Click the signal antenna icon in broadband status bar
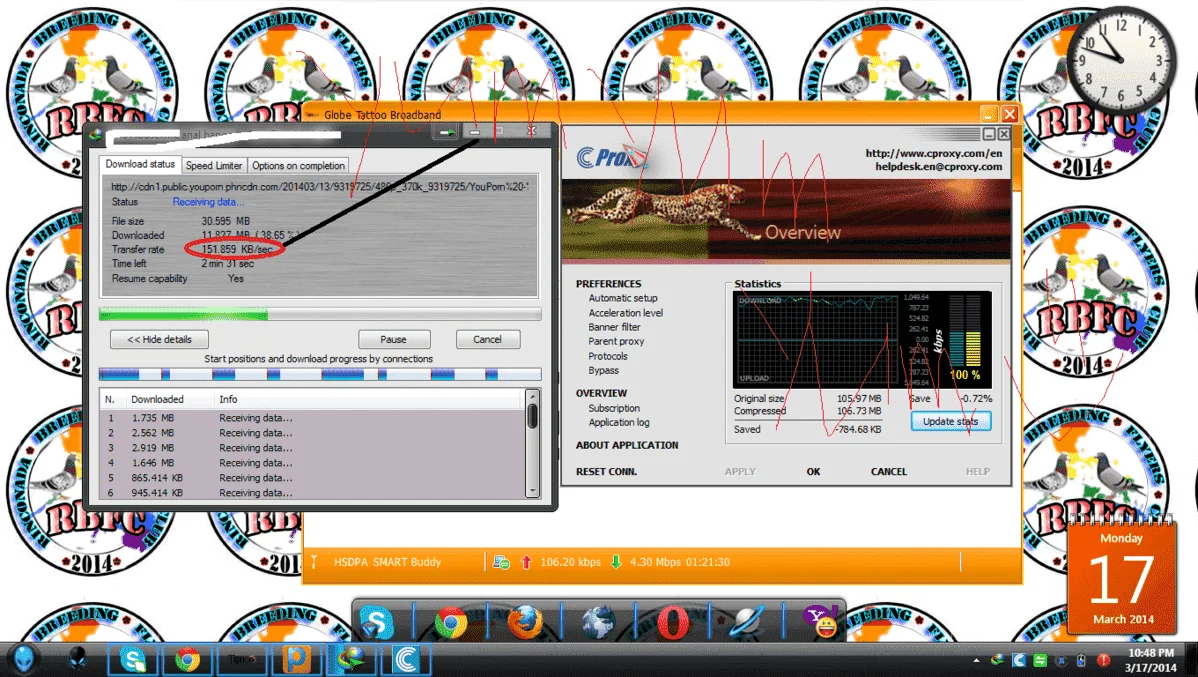Screen dimensions: 1198x677 pyautogui.click(x=313, y=562)
